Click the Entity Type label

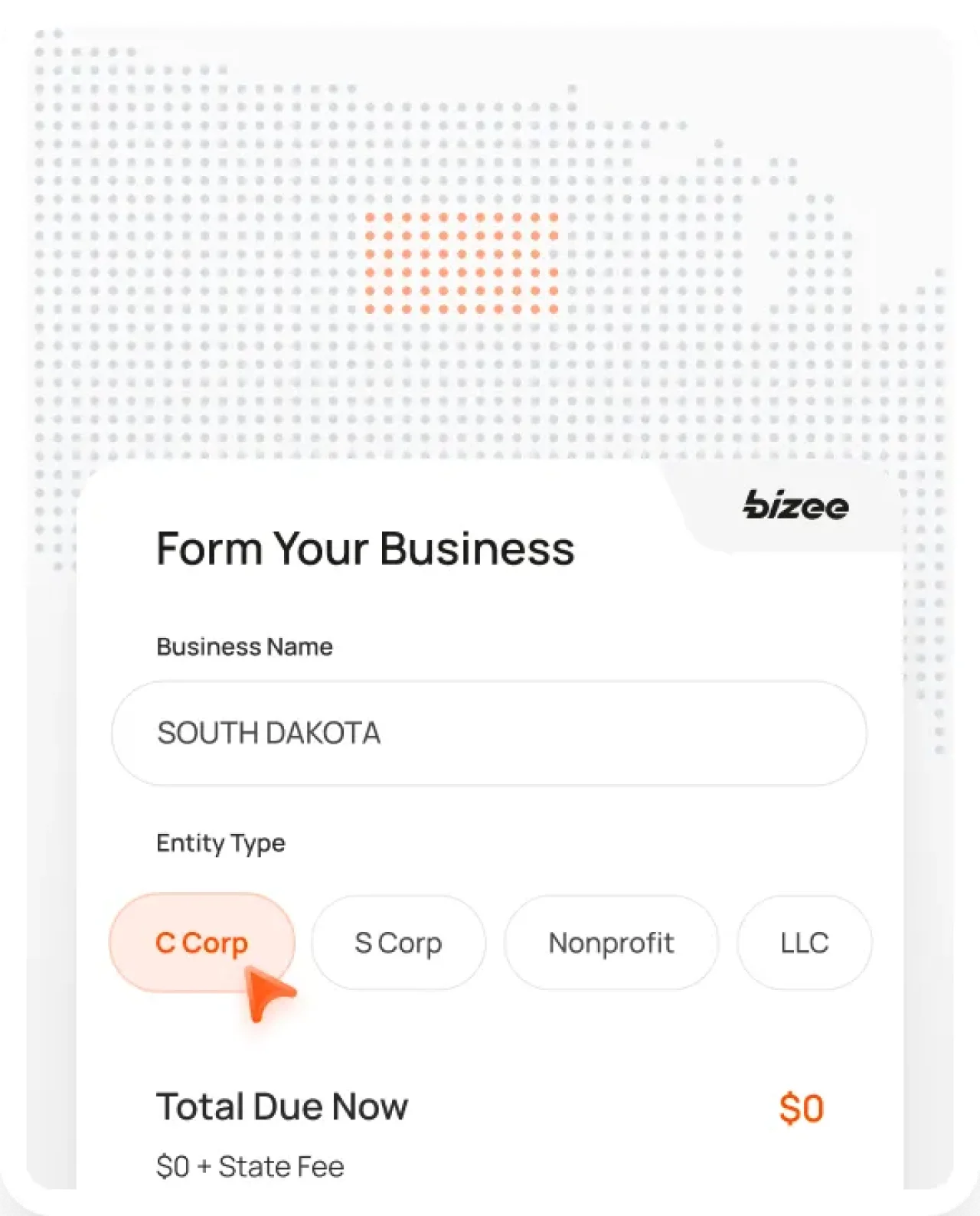[220, 843]
